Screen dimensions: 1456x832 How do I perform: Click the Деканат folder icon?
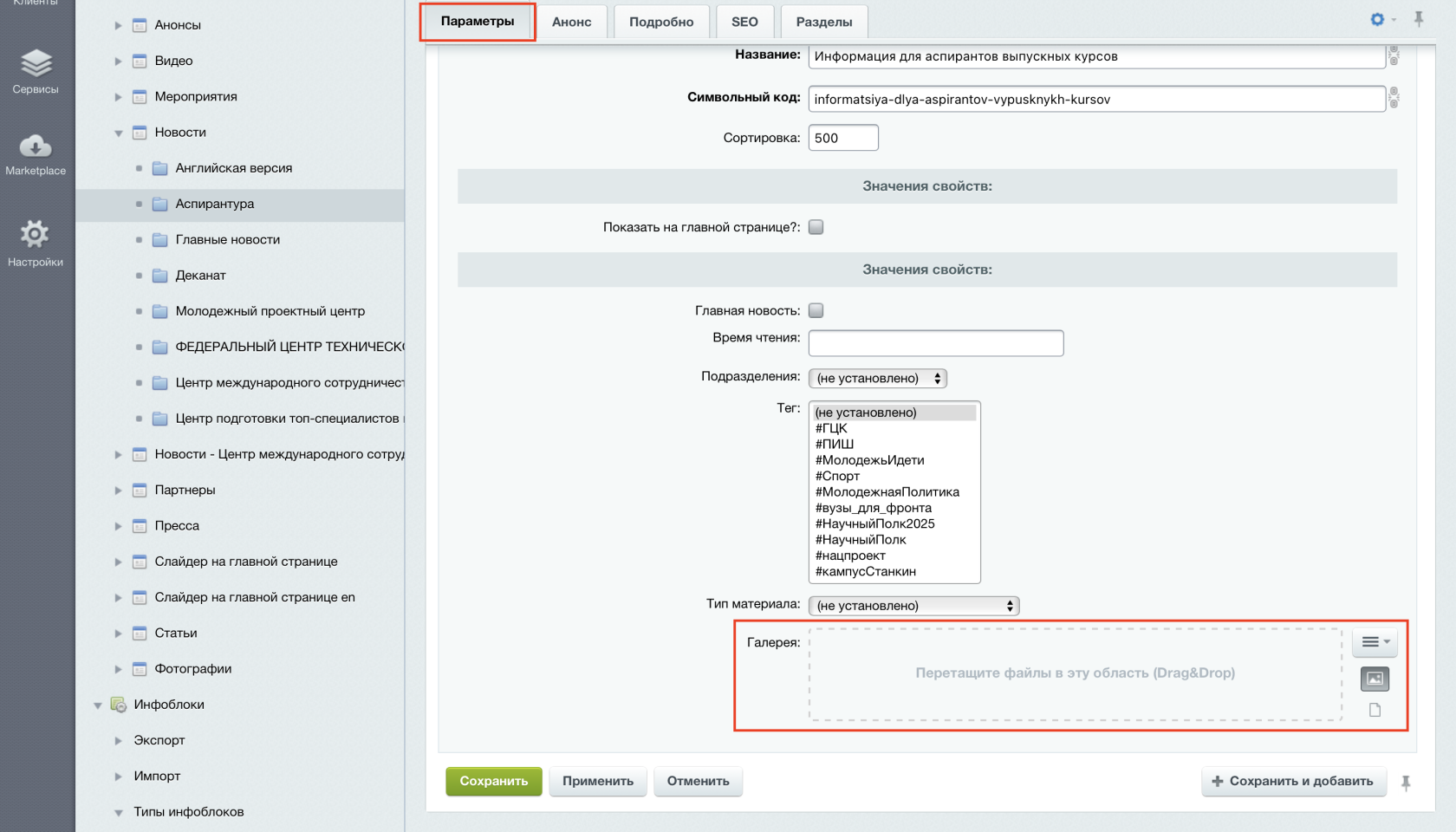(x=160, y=276)
